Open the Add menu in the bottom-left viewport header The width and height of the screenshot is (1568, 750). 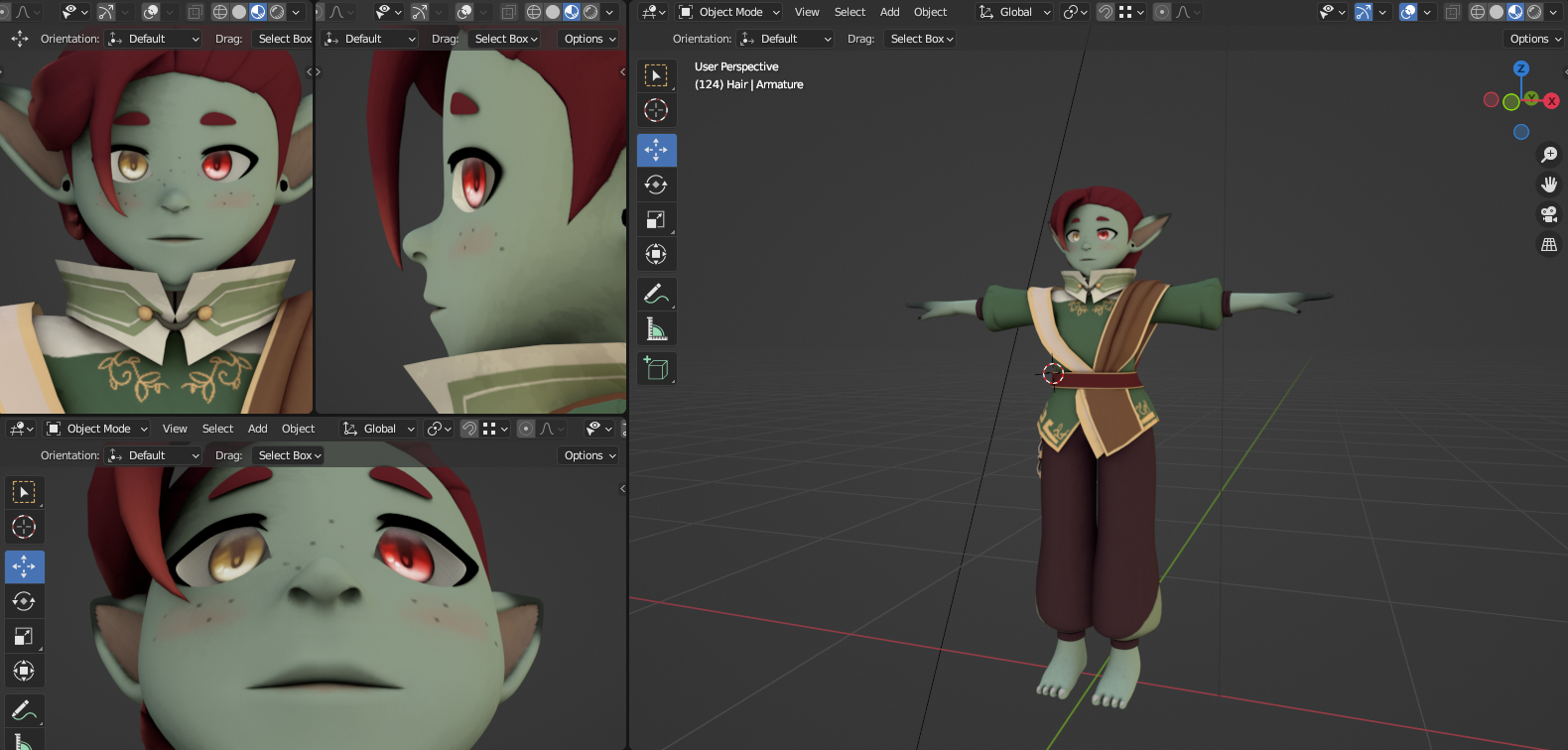[257, 429]
